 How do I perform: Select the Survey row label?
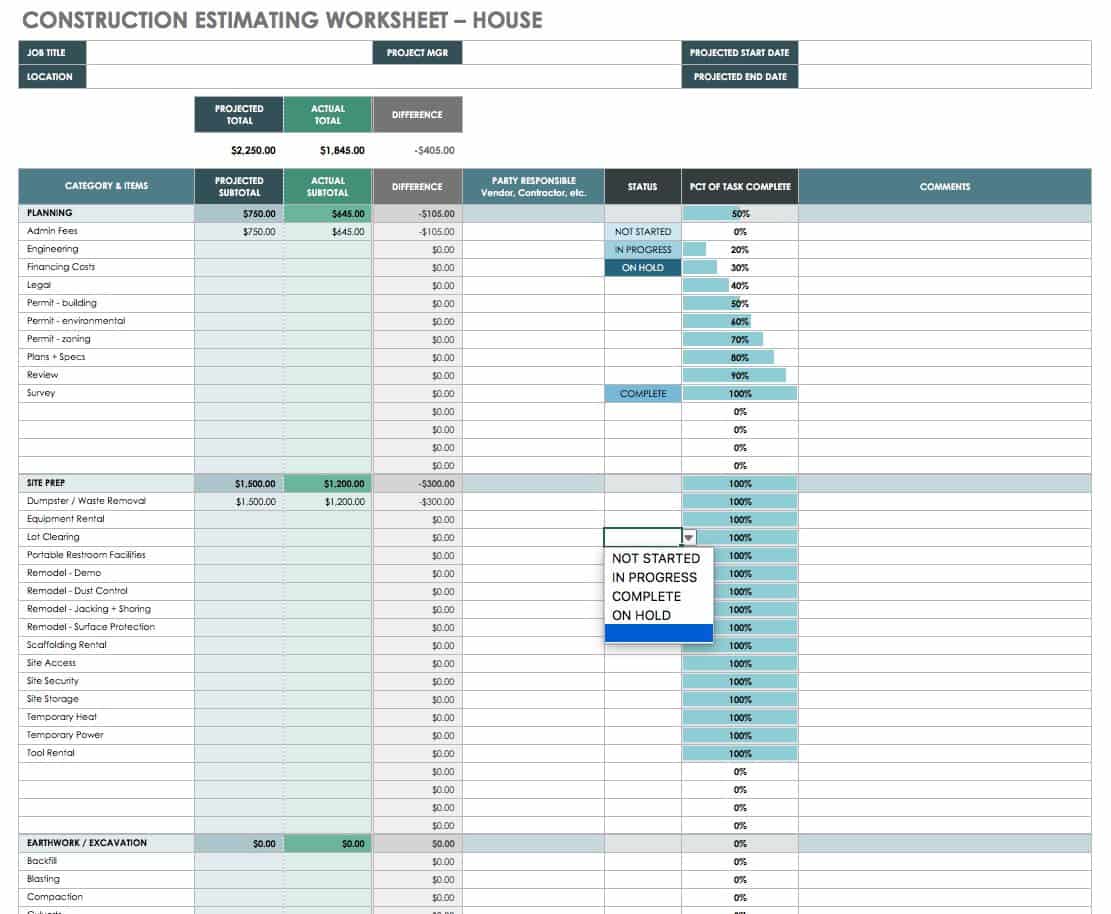pos(40,393)
